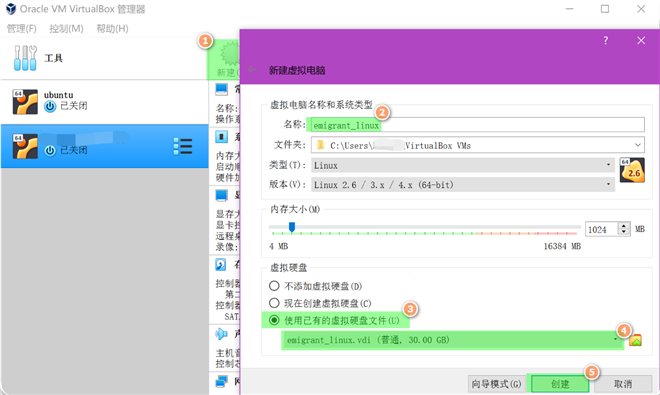Click the ubuntu VM OS icon
This screenshot has width=660, height=395.
tap(25, 101)
